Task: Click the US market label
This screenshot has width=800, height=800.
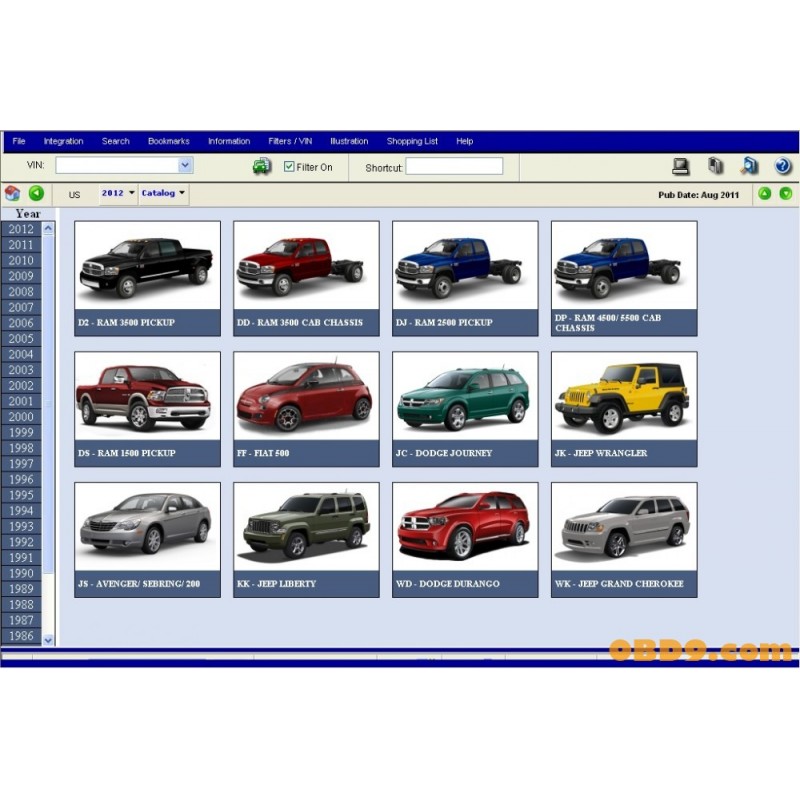Action: 74,195
